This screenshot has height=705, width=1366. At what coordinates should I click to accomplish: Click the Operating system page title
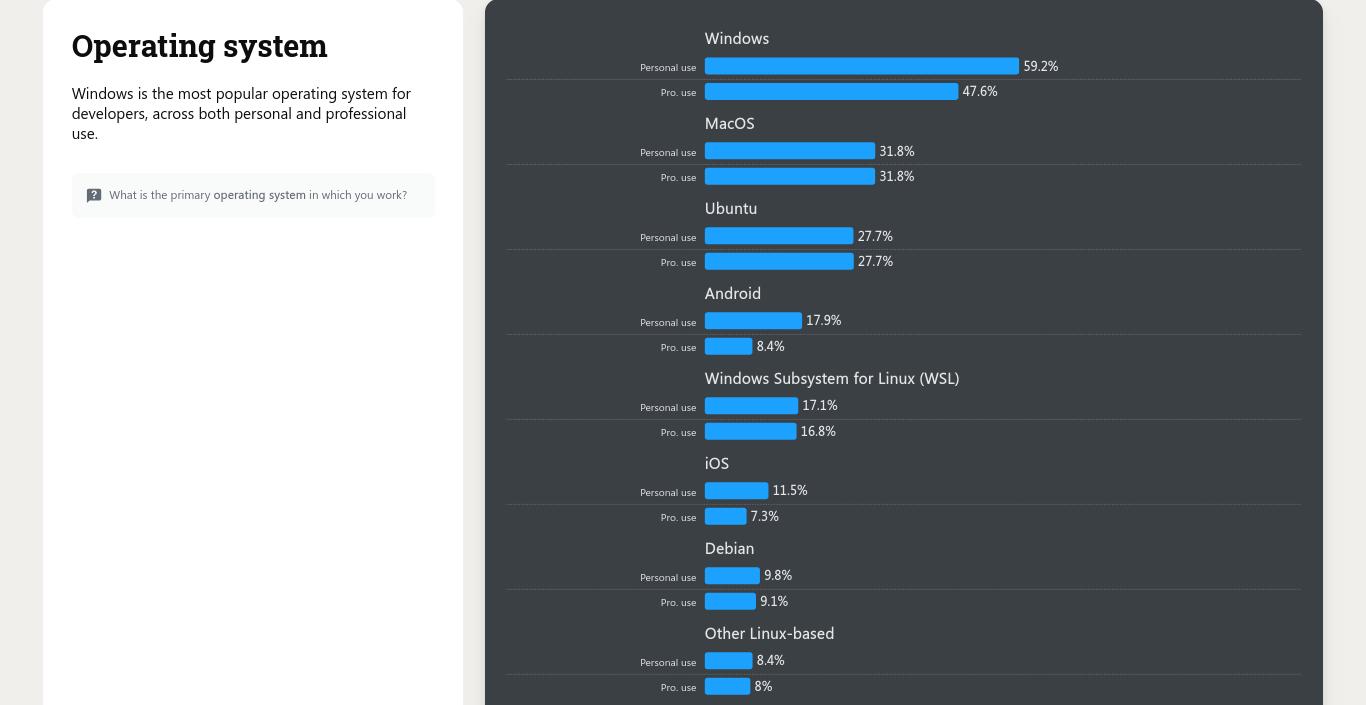tap(199, 45)
